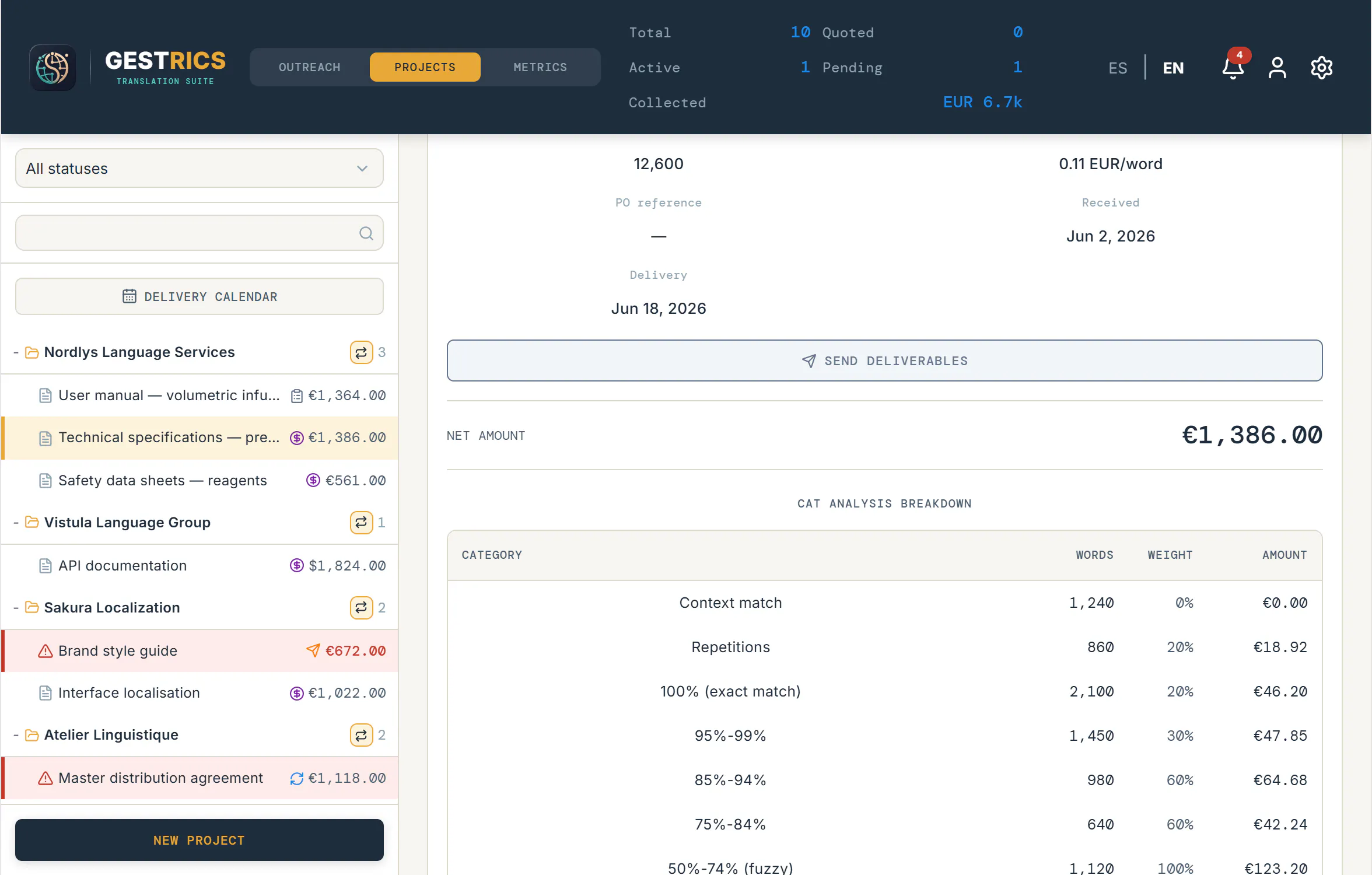Switch language to EN
1372x875 pixels.
[x=1173, y=68]
